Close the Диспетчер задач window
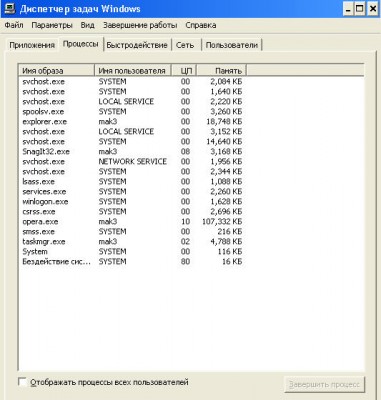Viewport: 381px width, 400px height. (373, 8)
